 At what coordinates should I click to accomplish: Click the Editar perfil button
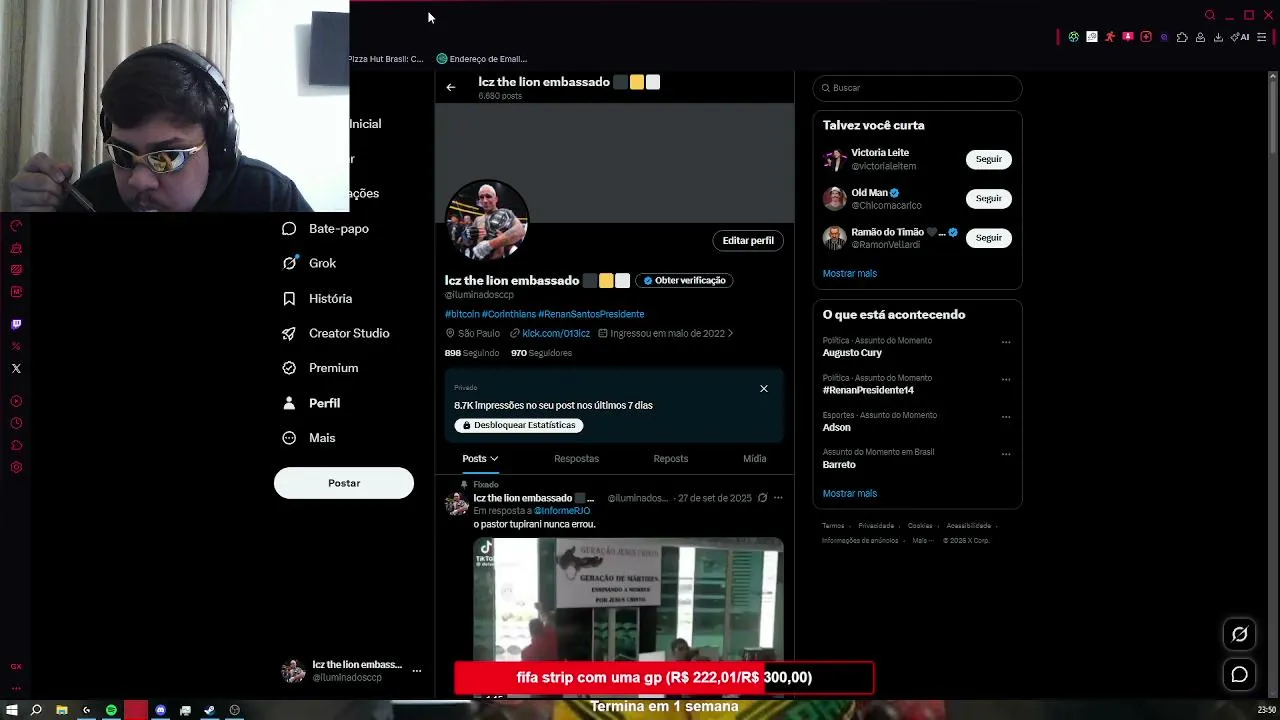click(x=748, y=240)
